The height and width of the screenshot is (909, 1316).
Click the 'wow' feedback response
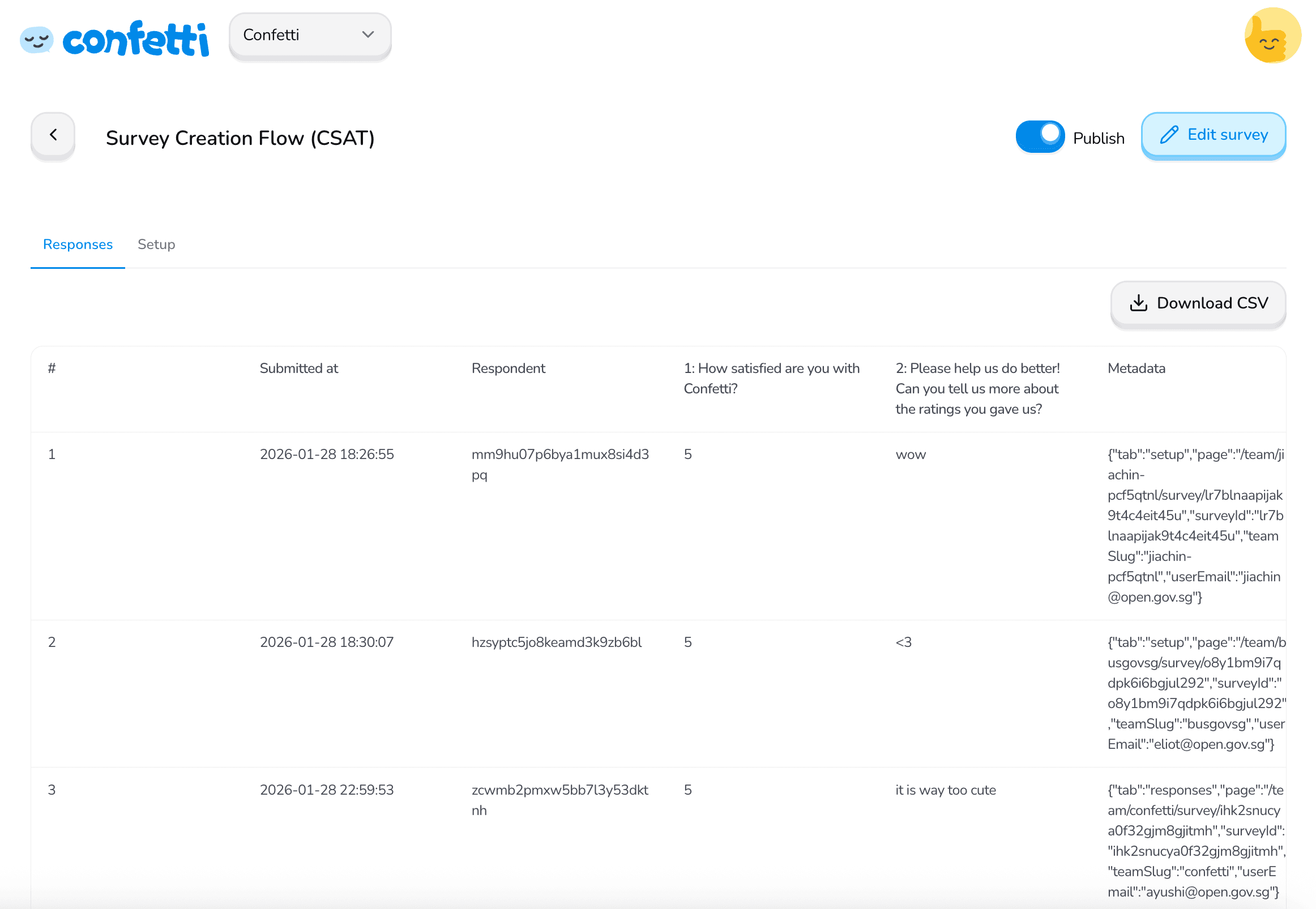911,455
